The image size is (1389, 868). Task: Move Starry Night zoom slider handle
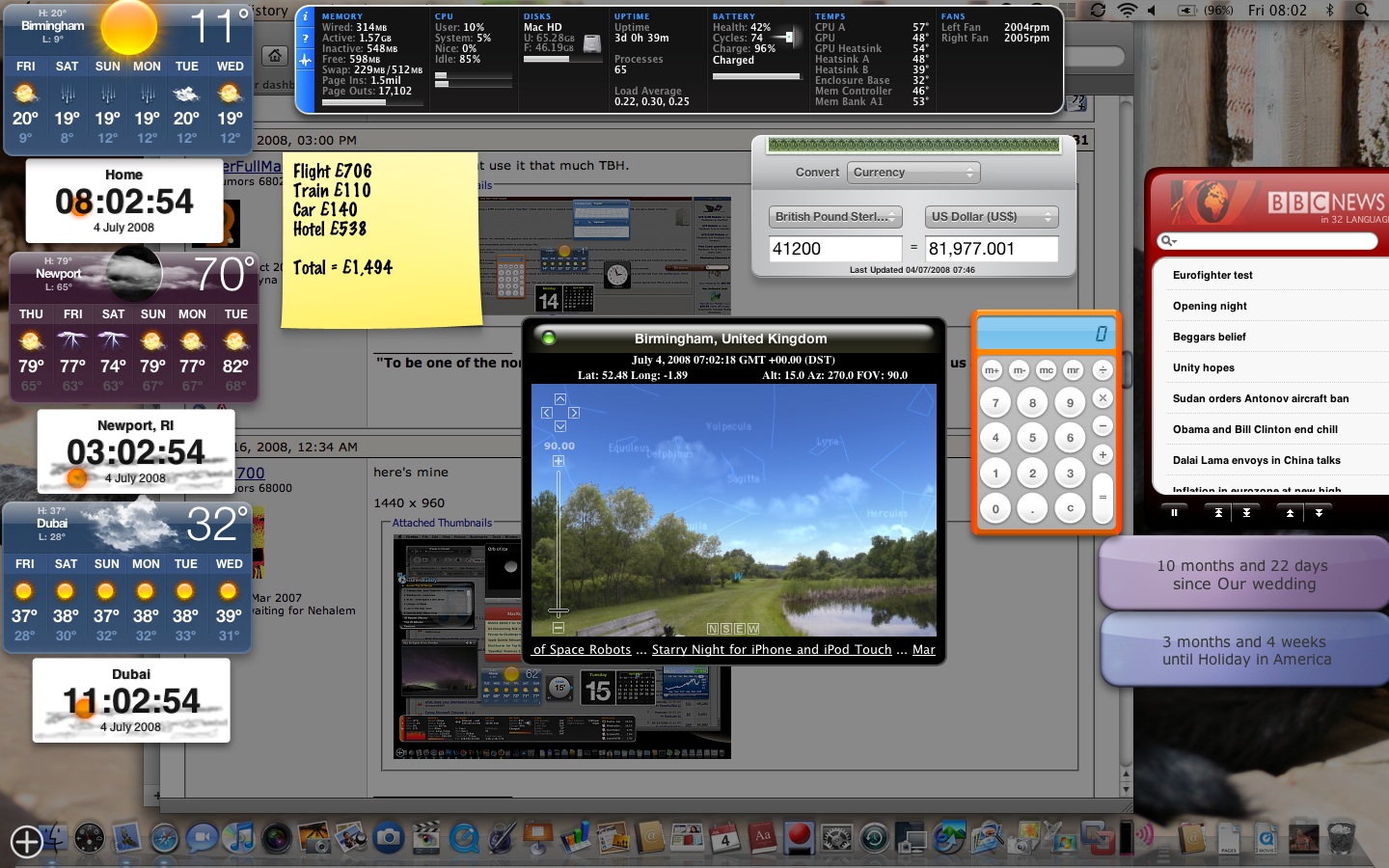(558, 610)
